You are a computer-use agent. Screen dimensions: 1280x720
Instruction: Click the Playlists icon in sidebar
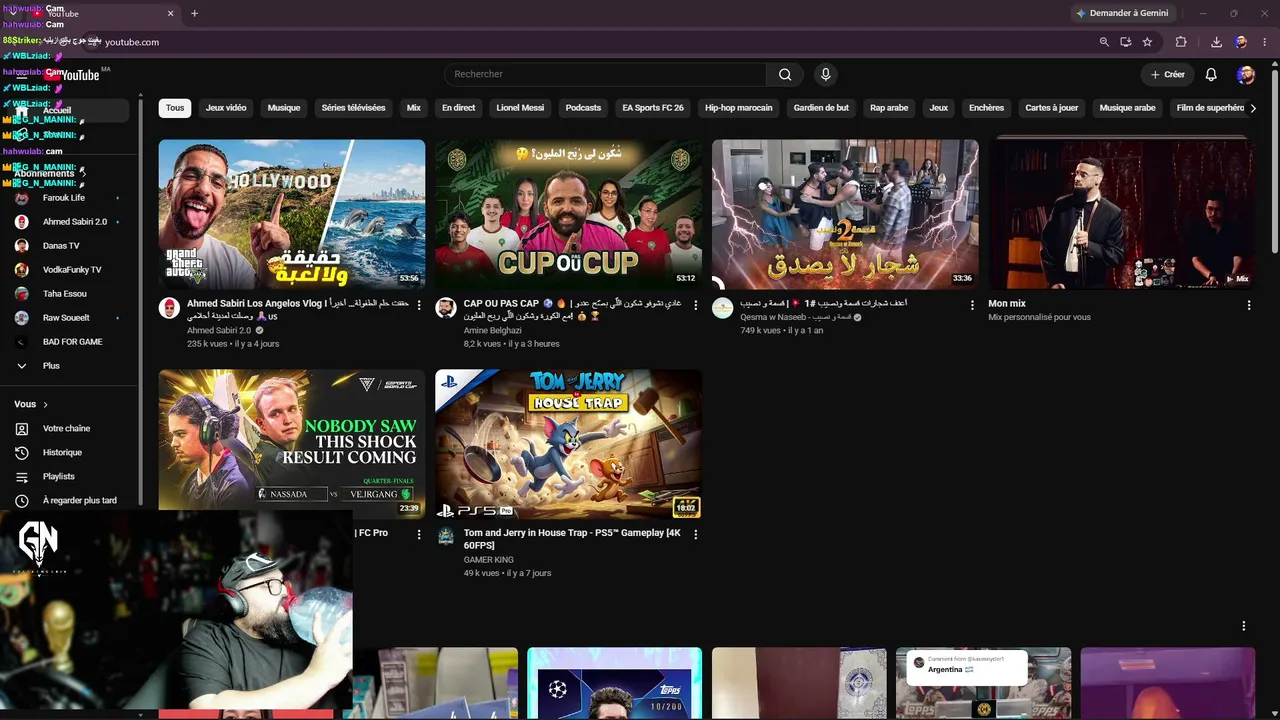22,477
